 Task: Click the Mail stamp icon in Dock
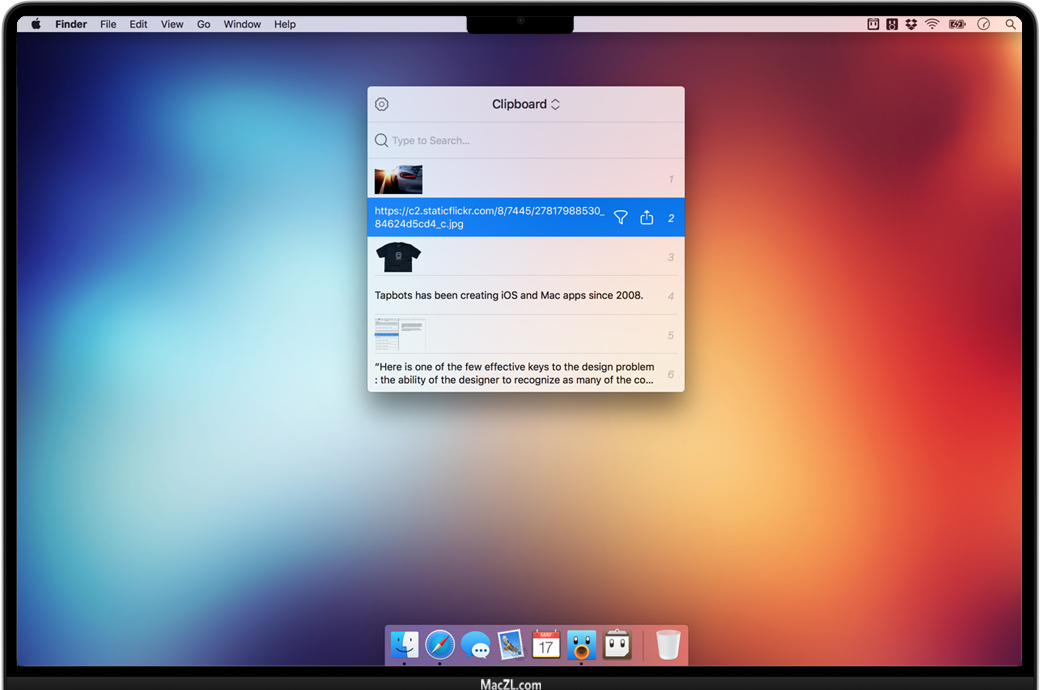tap(510, 645)
